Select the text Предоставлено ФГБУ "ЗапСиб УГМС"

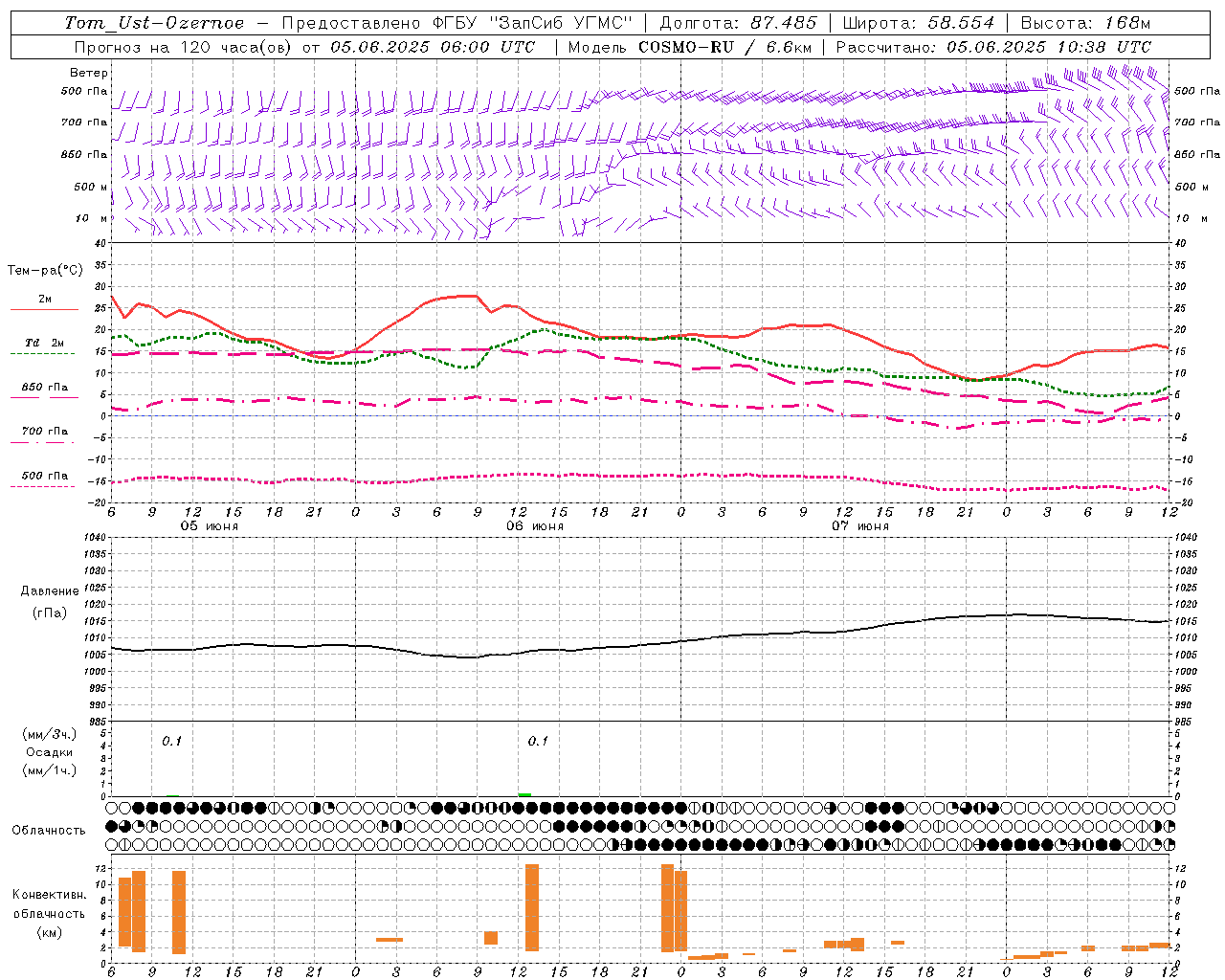[457, 23]
